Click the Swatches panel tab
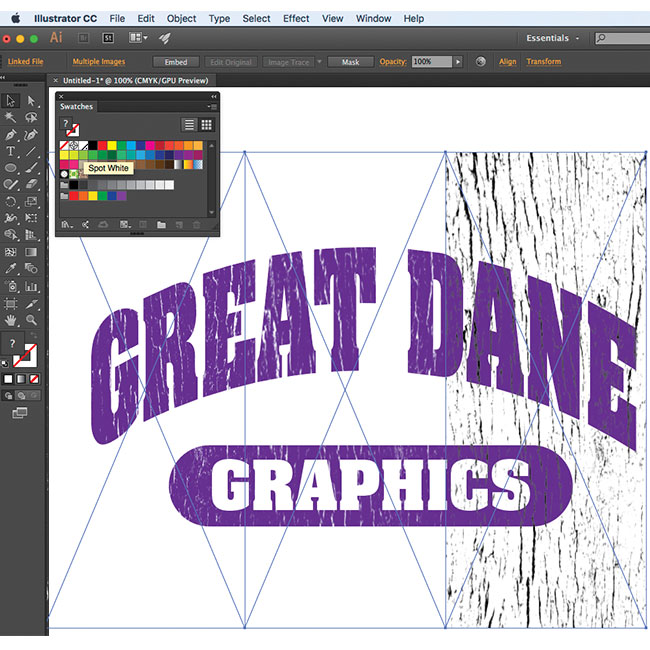Image resolution: width=650 pixels, height=650 pixels. coord(76,107)
